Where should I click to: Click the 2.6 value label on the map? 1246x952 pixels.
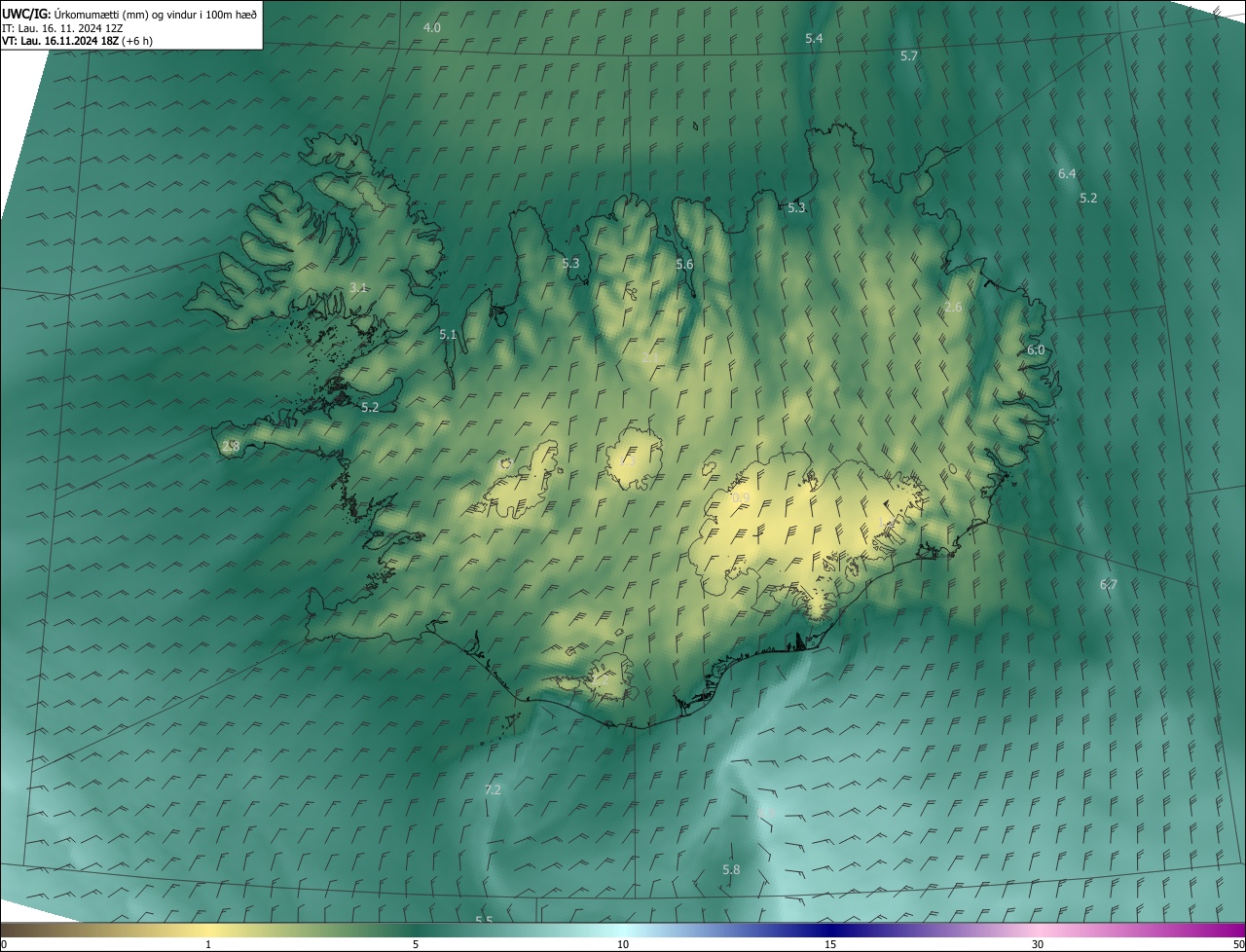click(x=954, y=307)
